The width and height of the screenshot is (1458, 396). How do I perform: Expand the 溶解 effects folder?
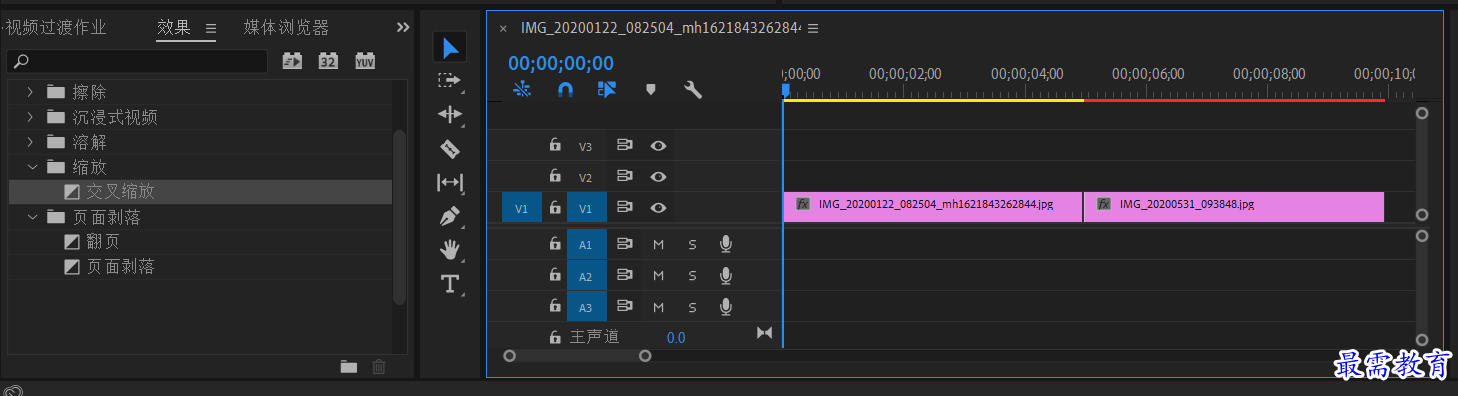click(30, 142)
